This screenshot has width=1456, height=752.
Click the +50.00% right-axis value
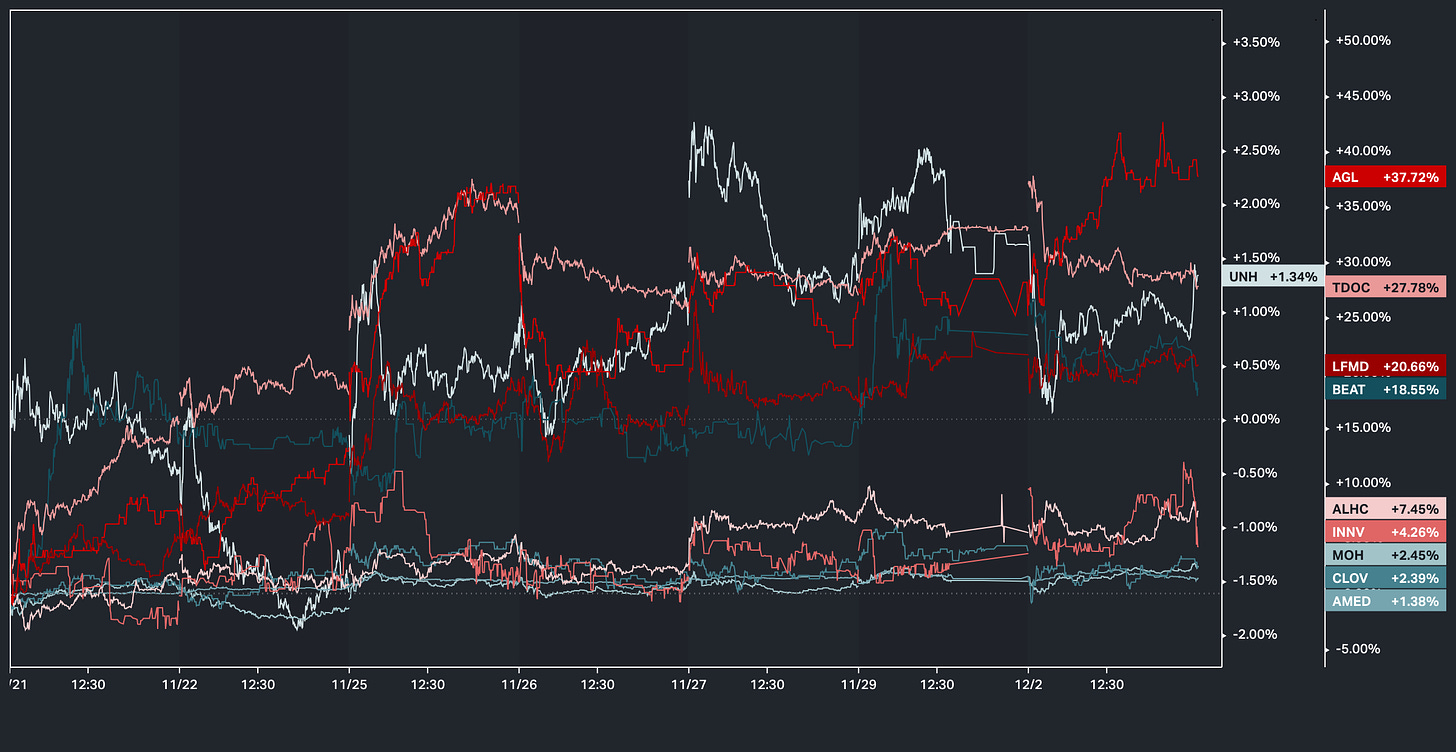point(1363,41)
